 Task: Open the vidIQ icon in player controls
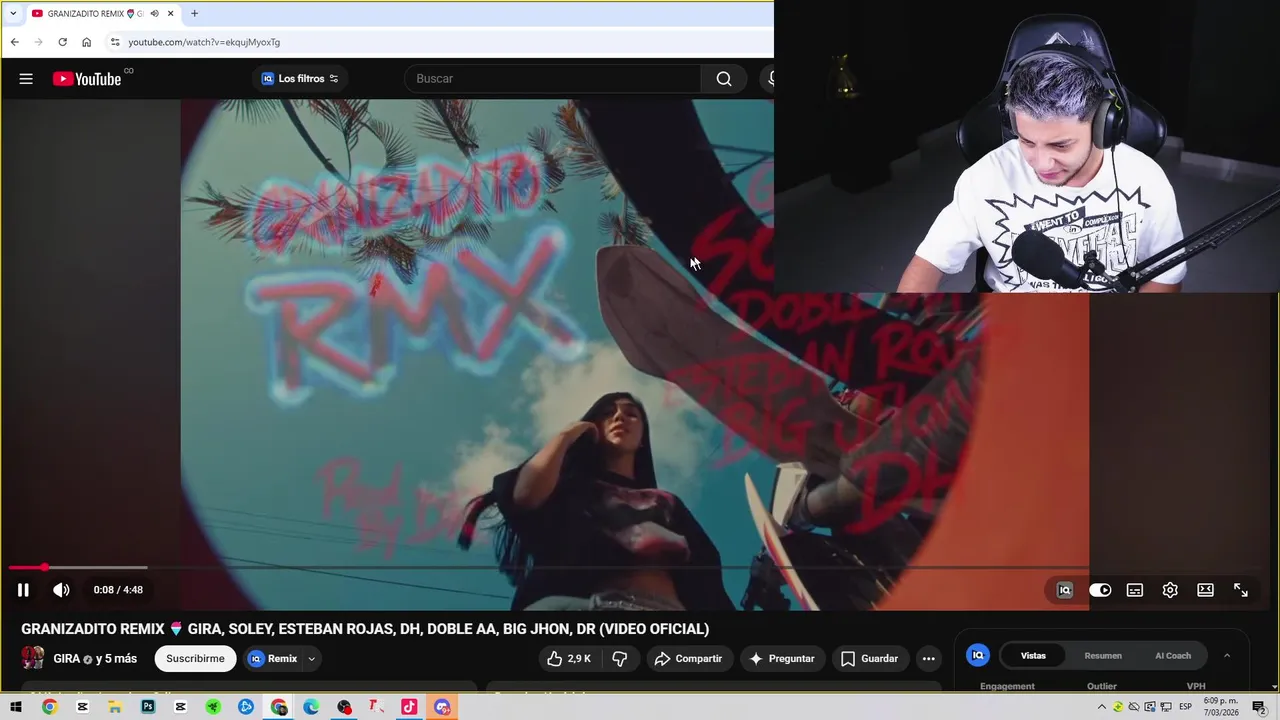[x=1064, y=590]
